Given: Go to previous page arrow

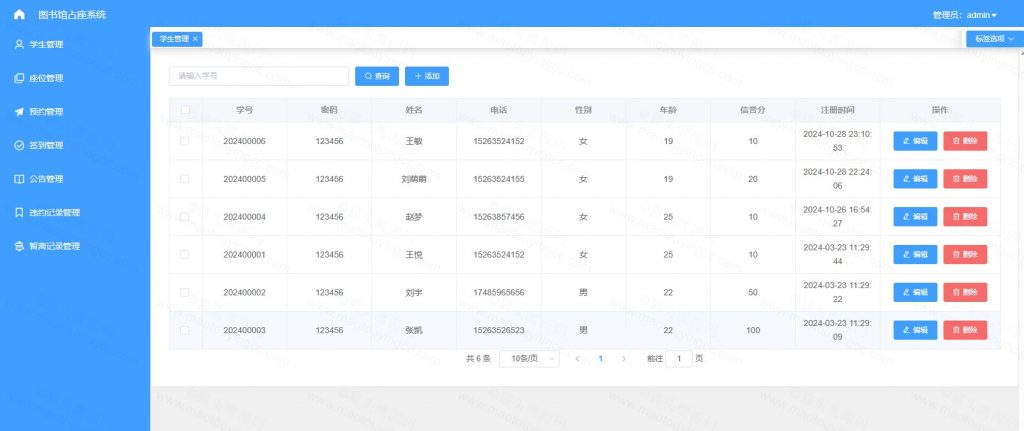Looking at the screenshot, I should coord(577,359).
